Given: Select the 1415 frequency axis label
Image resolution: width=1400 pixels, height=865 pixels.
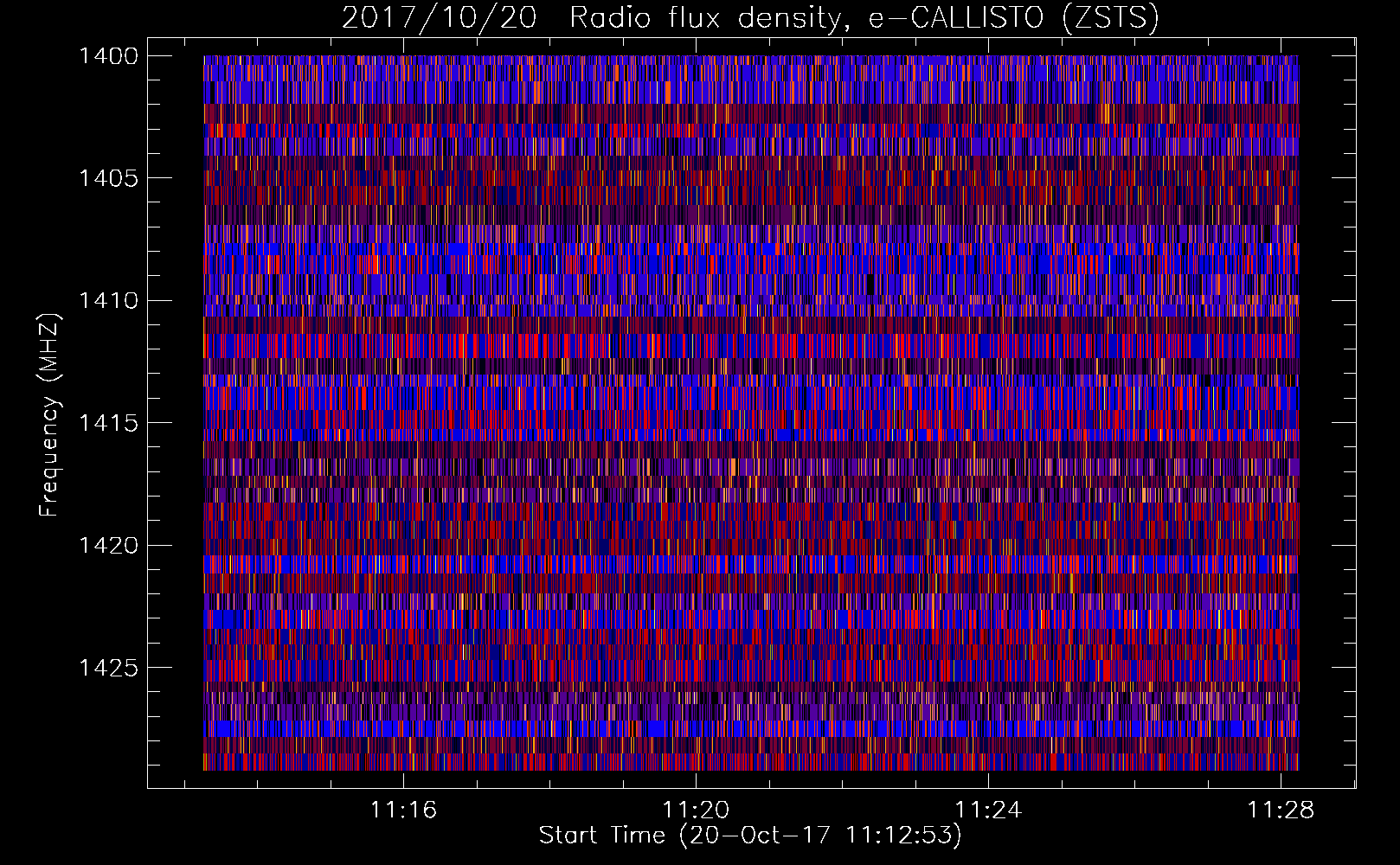Looking at the screenshot, I should (108, 423).
